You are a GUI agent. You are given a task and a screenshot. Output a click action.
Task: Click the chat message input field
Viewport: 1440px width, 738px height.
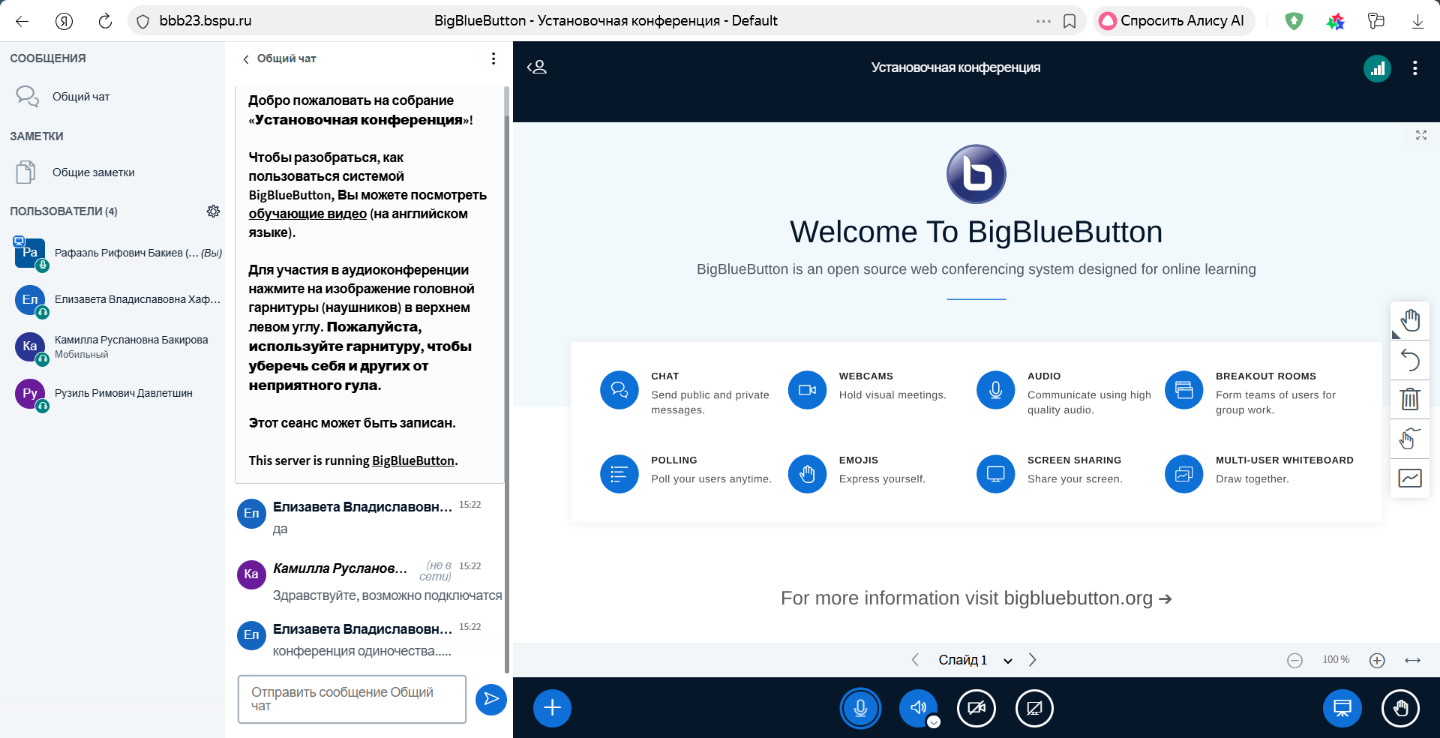352,698
